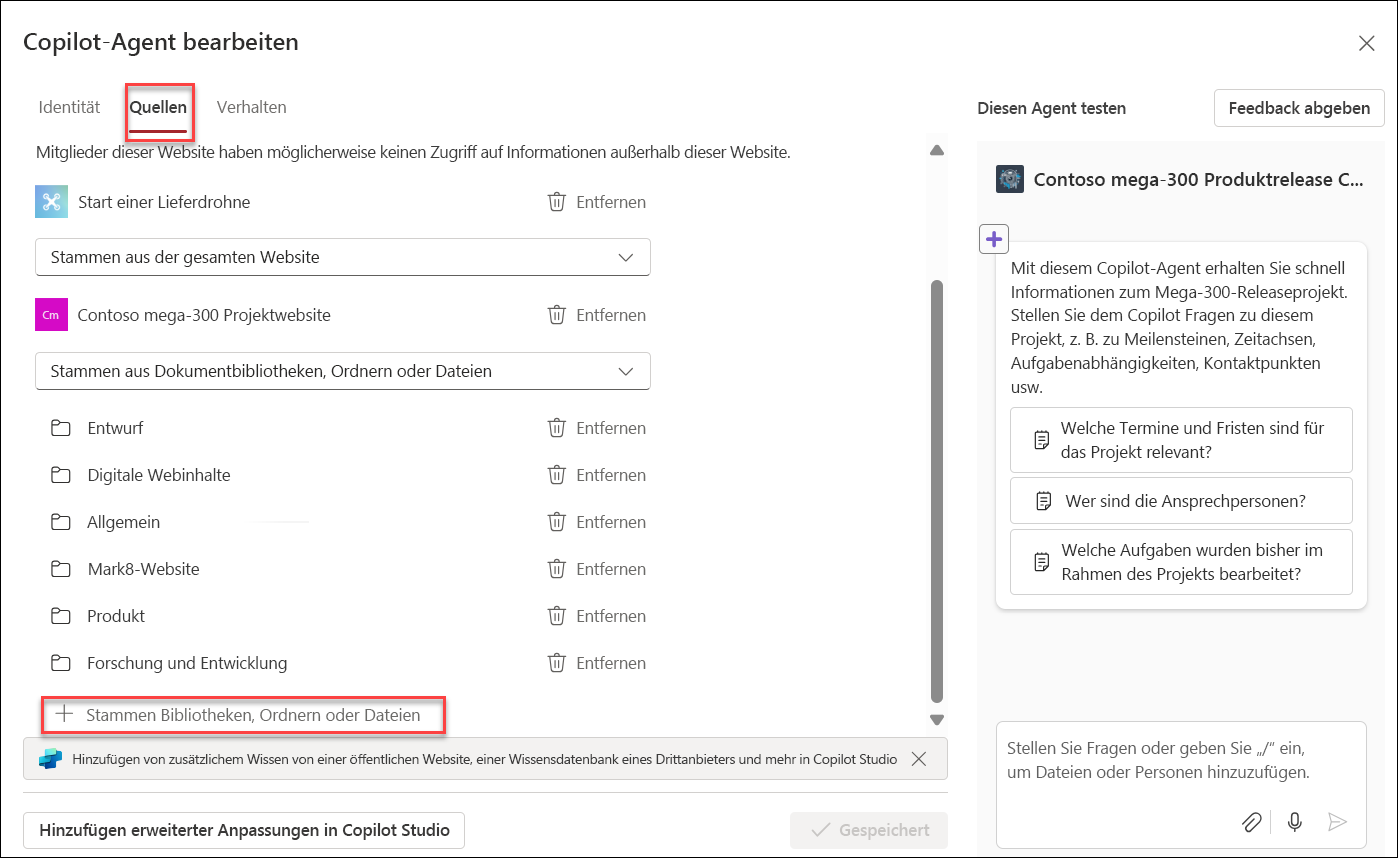The width and height of the screenshot is (1398, 858).
Task: Click the pink Cm site icon
Action: point(51,315)
